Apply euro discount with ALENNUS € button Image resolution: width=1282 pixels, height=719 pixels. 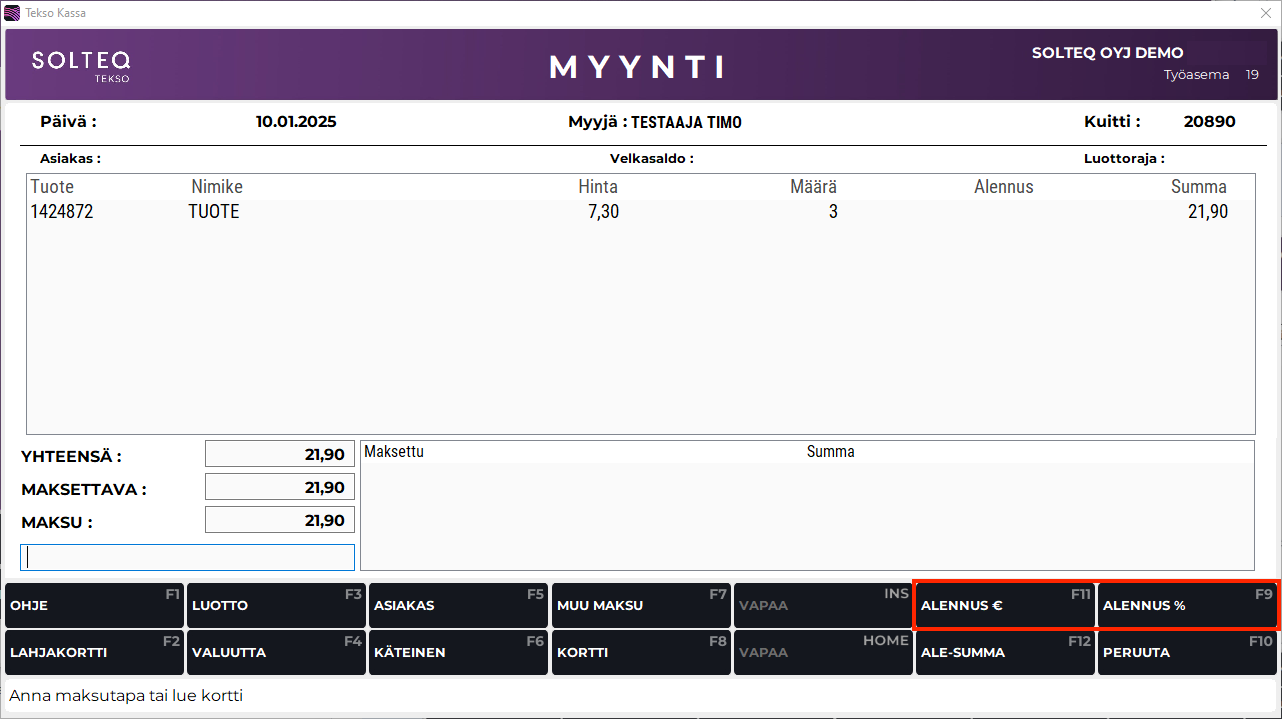click(1004, 605)
